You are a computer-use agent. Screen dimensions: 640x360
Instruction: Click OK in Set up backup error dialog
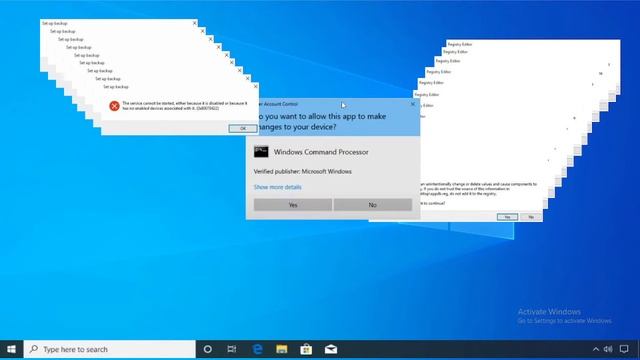click(x=243, y=128)
